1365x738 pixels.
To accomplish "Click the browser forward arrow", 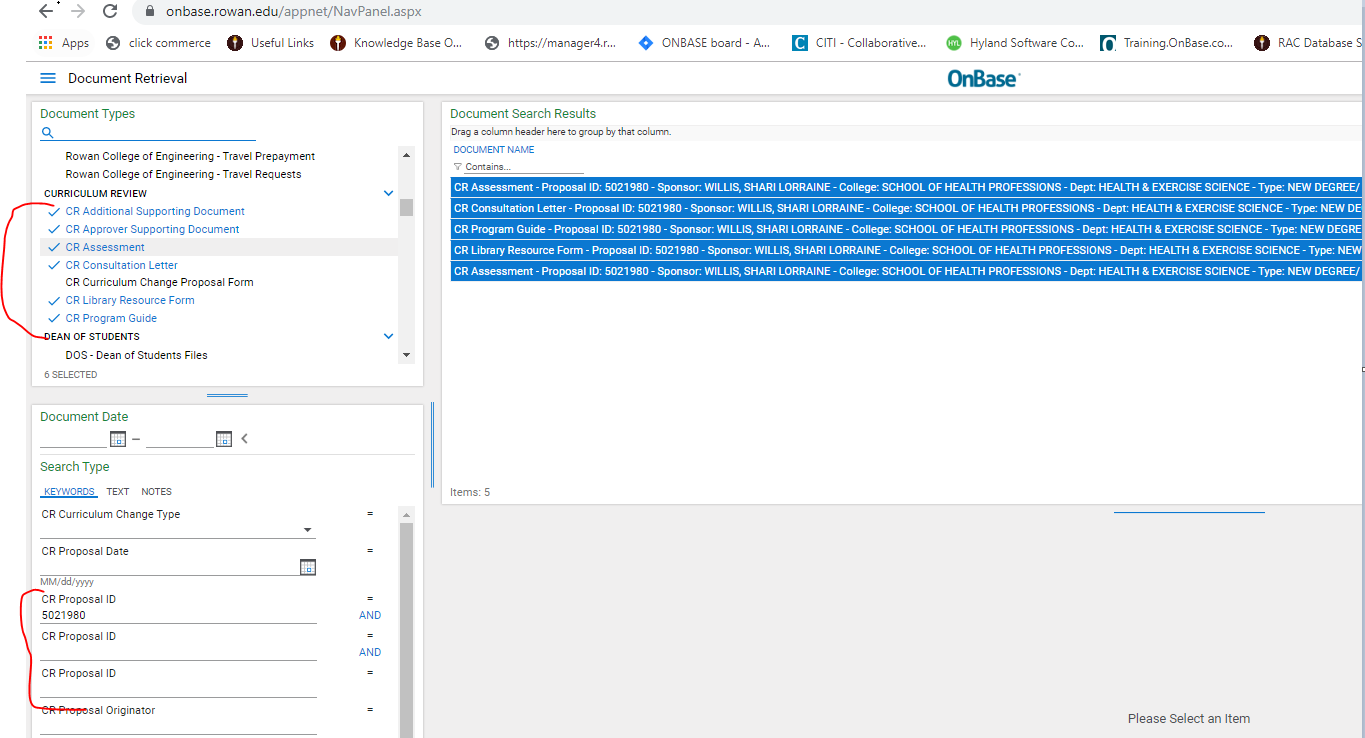I will [x=78, y=11].
